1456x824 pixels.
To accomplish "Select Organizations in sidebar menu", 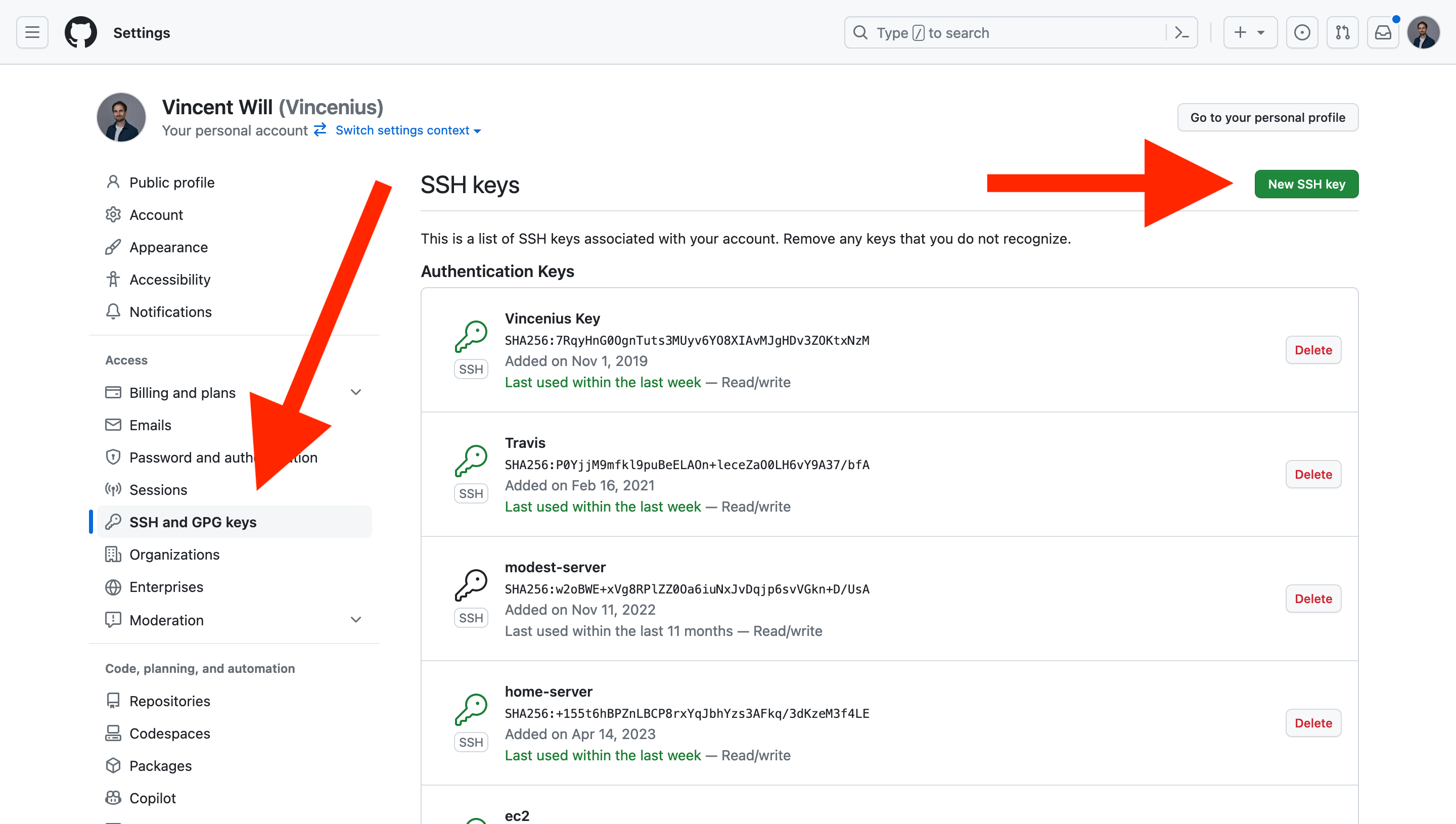I will 174,554.
